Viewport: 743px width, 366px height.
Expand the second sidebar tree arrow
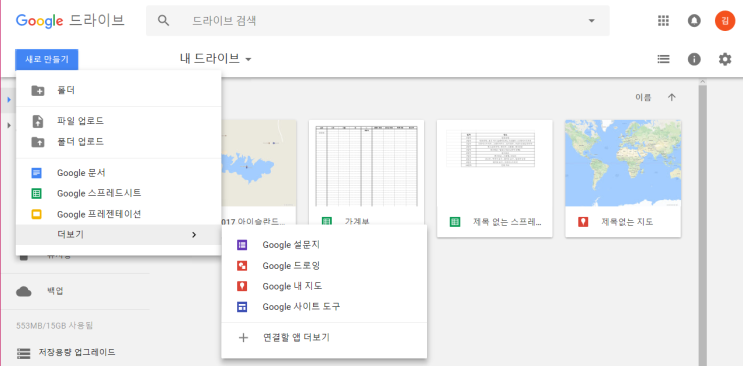(x=9, y=125)
